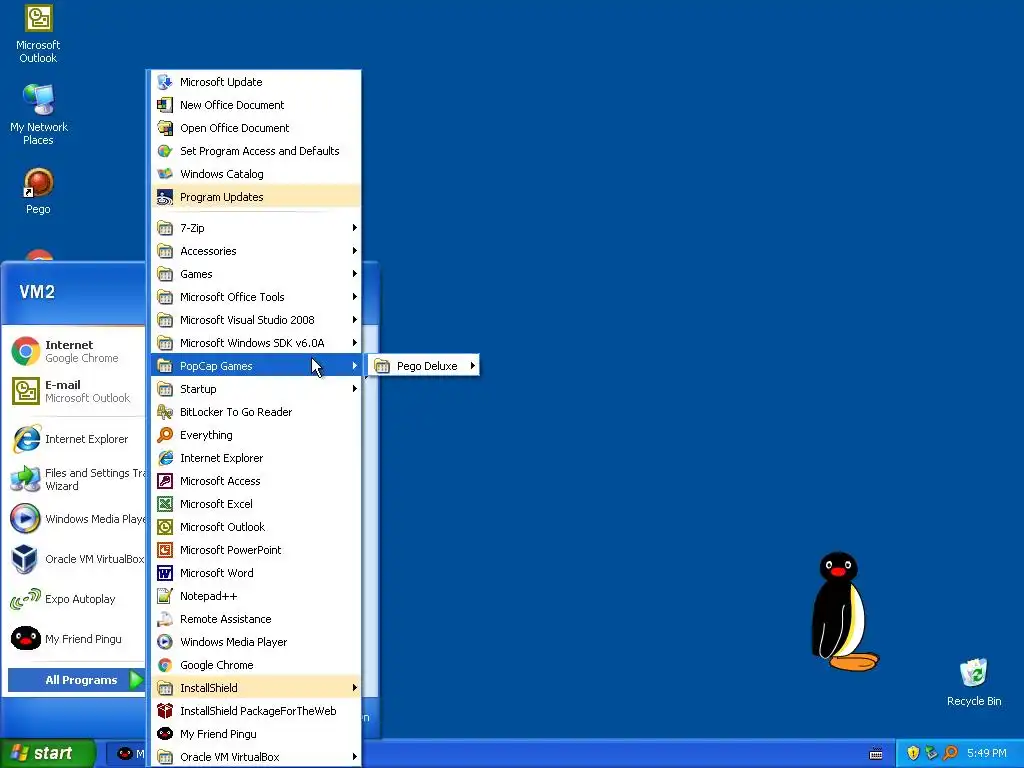
Task: Launch Set Program Access and Defaults
Action: [256, 151]
